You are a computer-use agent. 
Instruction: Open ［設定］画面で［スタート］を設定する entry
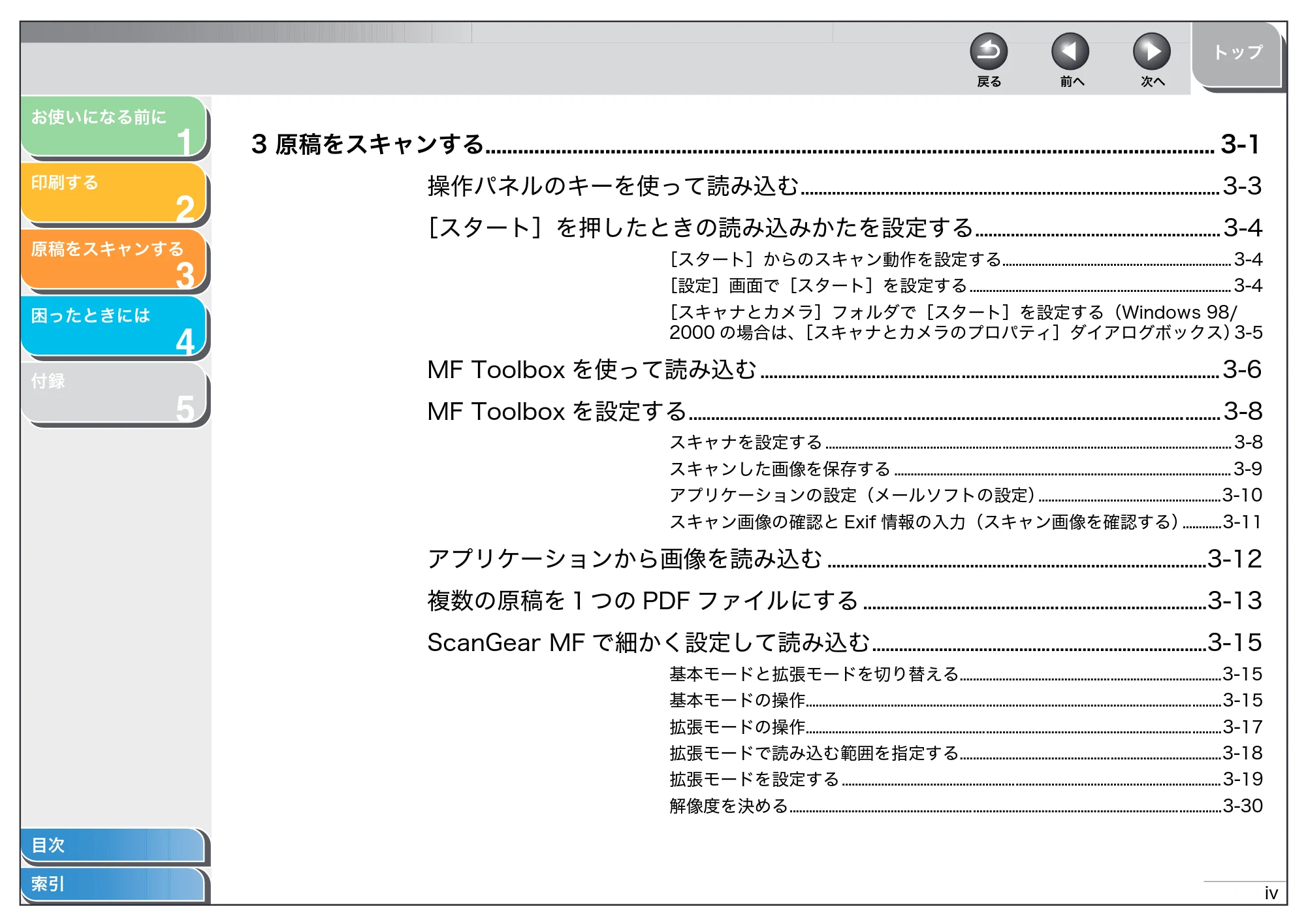pyautogui.click(x=966, y=285)
